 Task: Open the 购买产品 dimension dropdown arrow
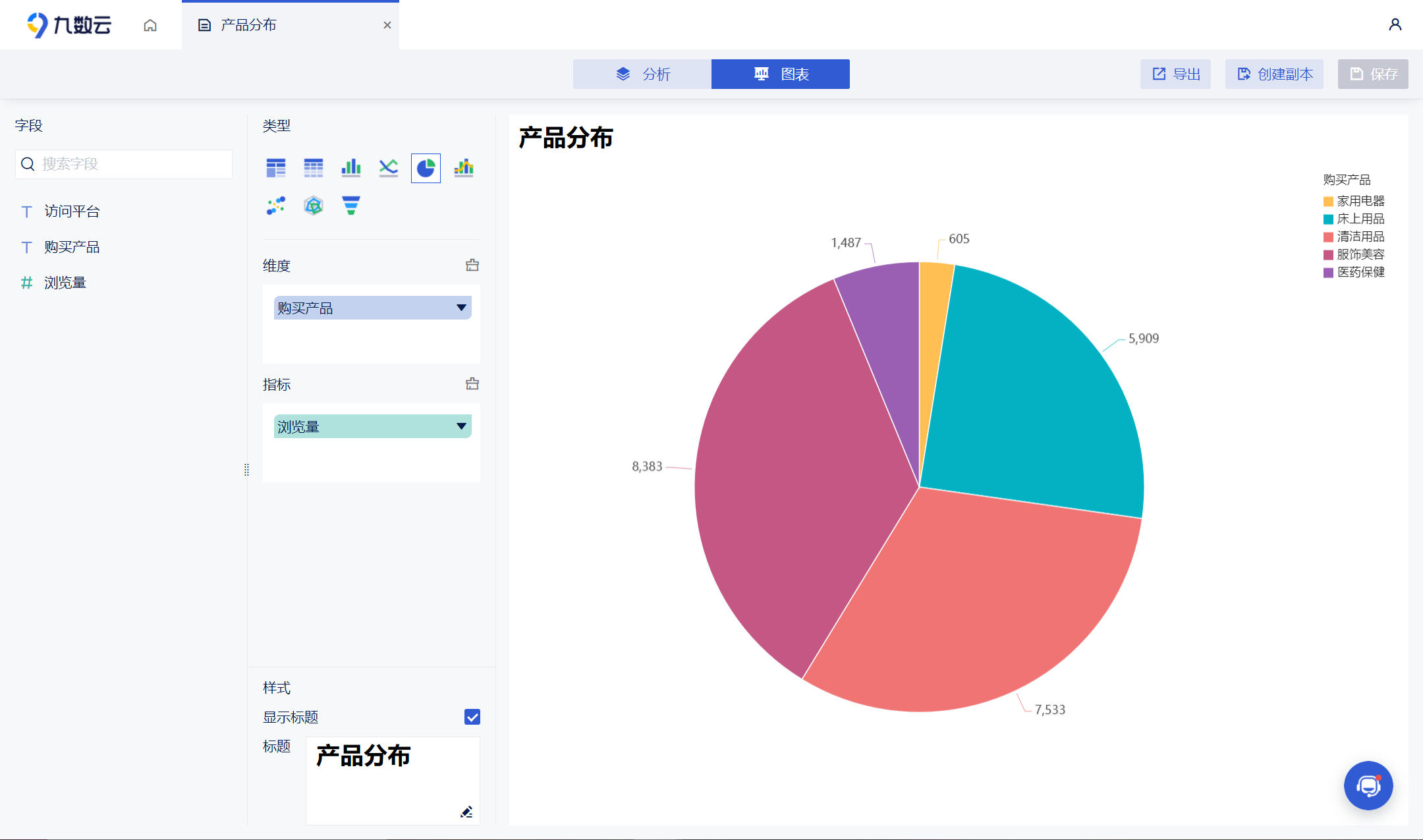461,308
